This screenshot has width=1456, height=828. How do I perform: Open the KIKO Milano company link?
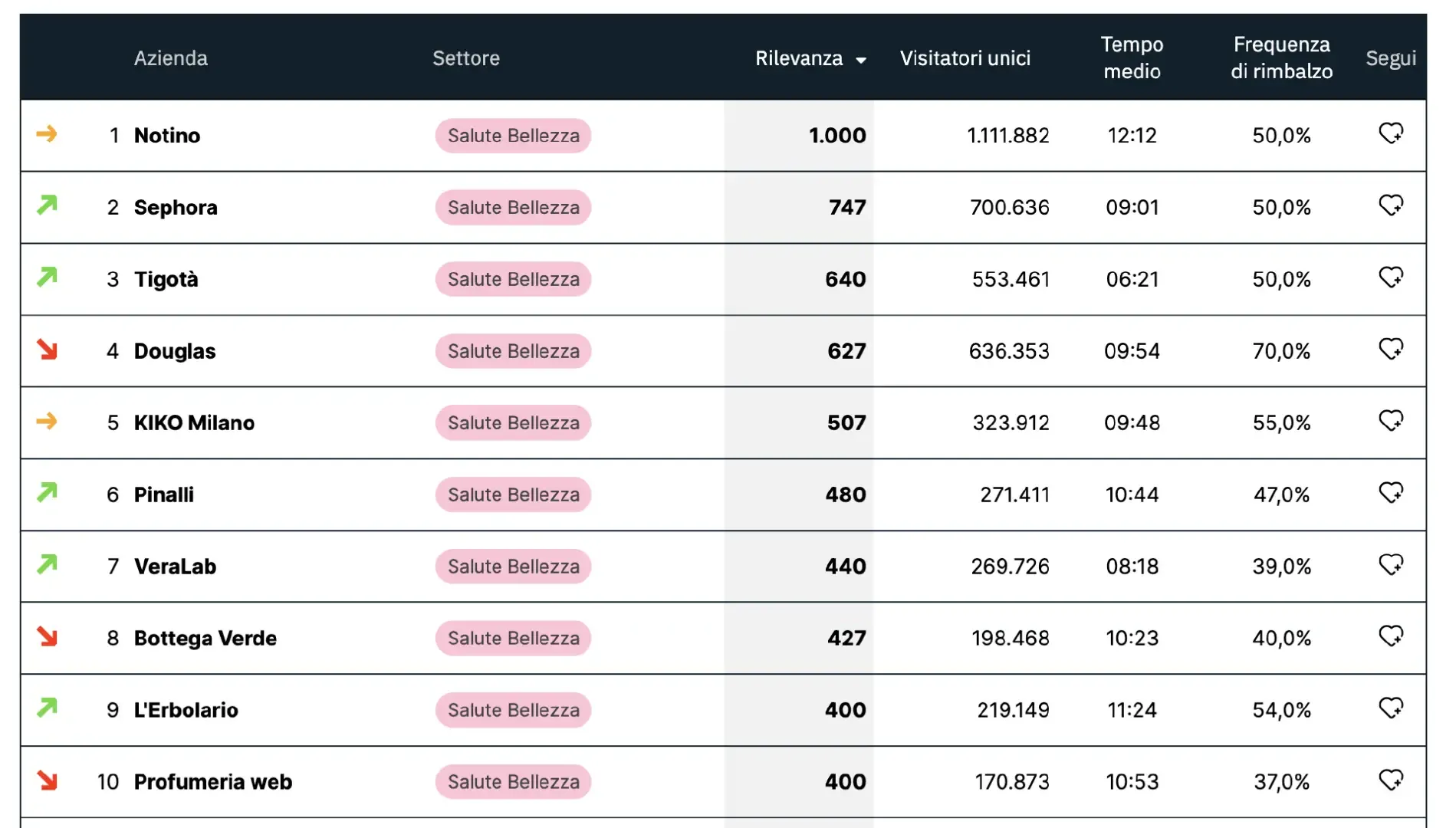pyautogui.click(x=194, y=423)
